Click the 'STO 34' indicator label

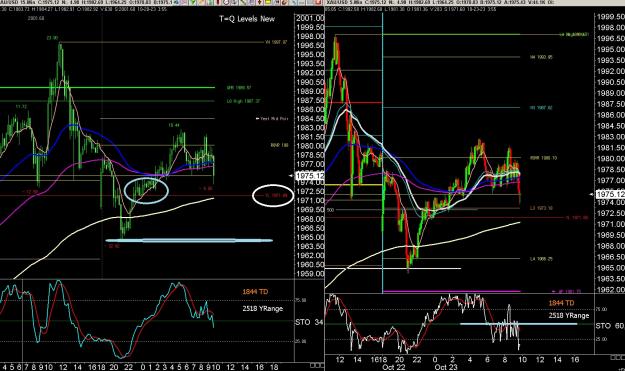click(309, 322)
